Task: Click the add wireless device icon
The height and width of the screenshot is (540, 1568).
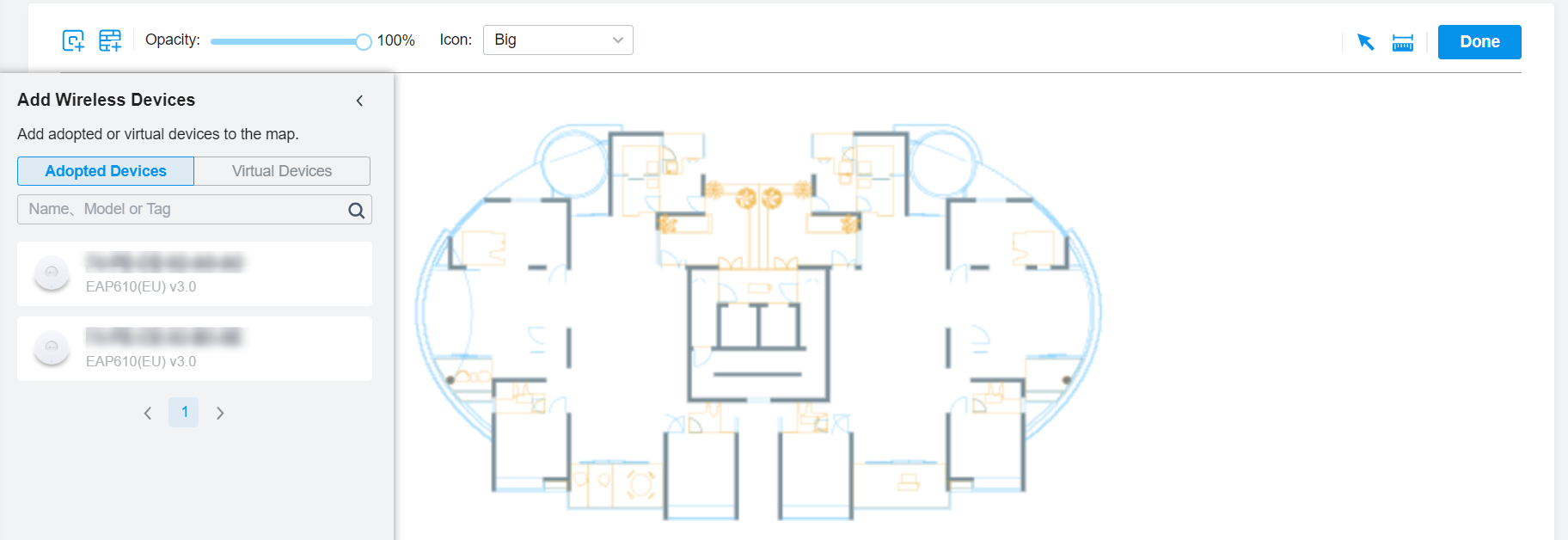Action: point(73,40)
